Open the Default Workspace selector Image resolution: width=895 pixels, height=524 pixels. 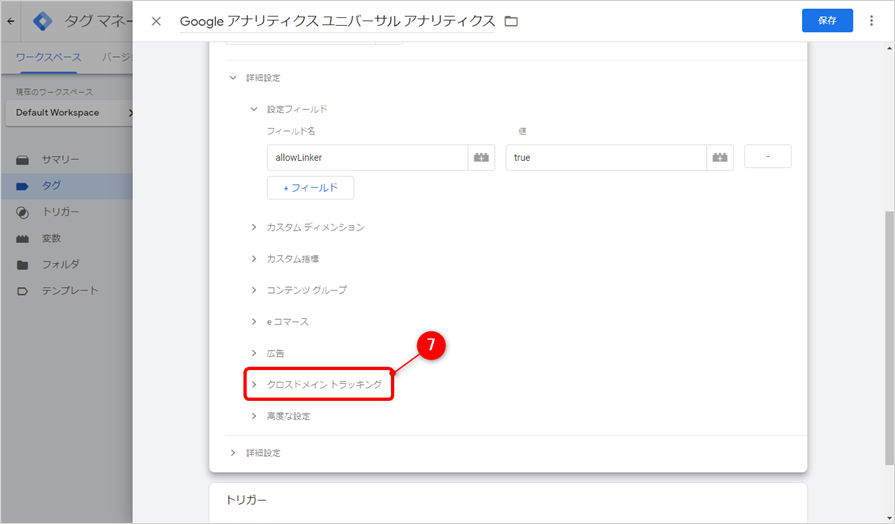[x=69, y=113]
